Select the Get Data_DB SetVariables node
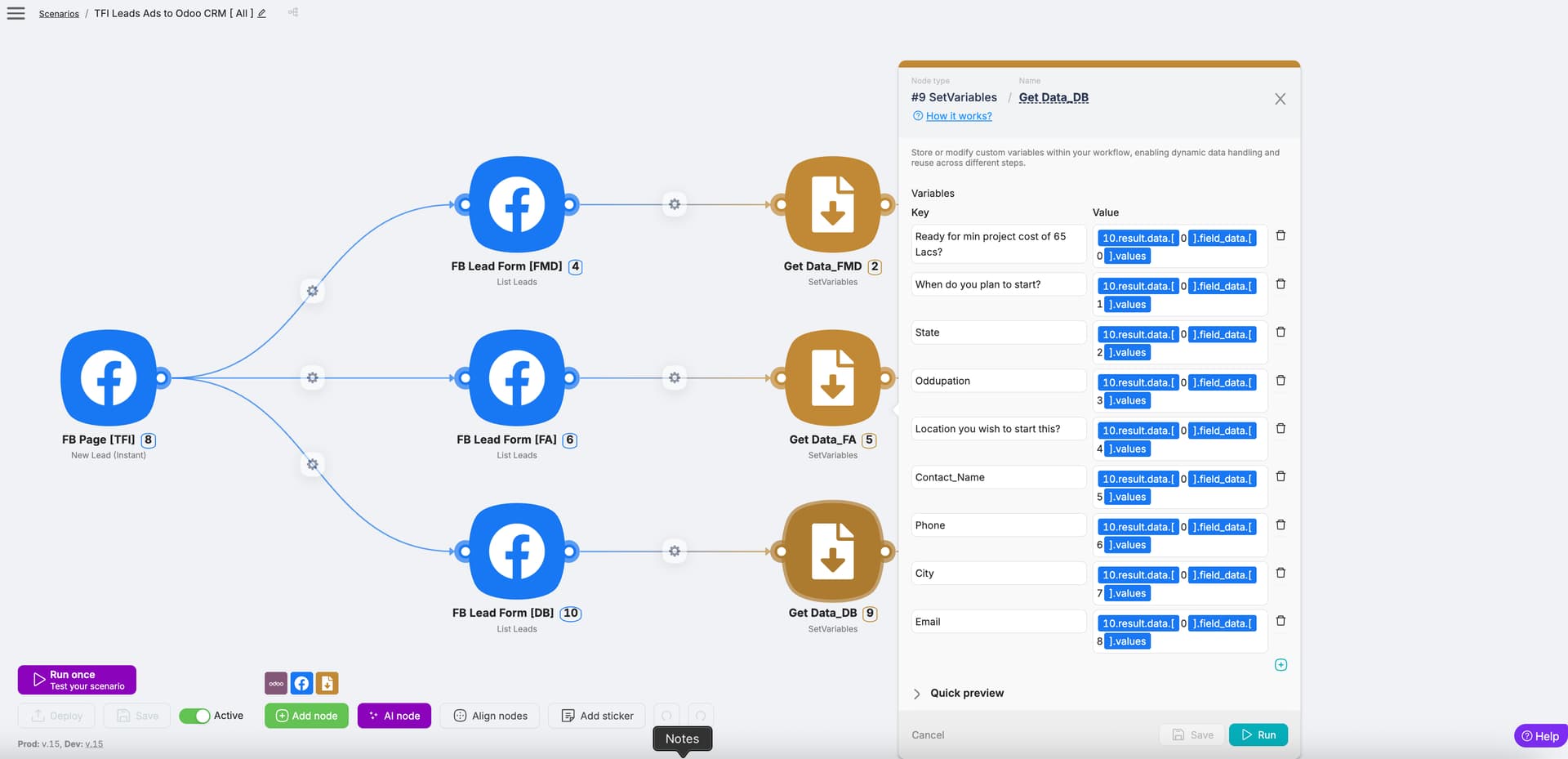This screenshot has width=1568, height=759. [x=833, y=551]
